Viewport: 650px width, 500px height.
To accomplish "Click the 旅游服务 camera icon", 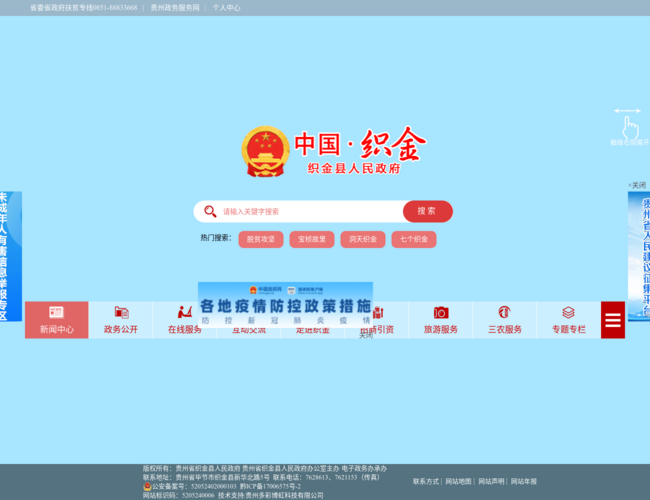I will click(441, 313).
